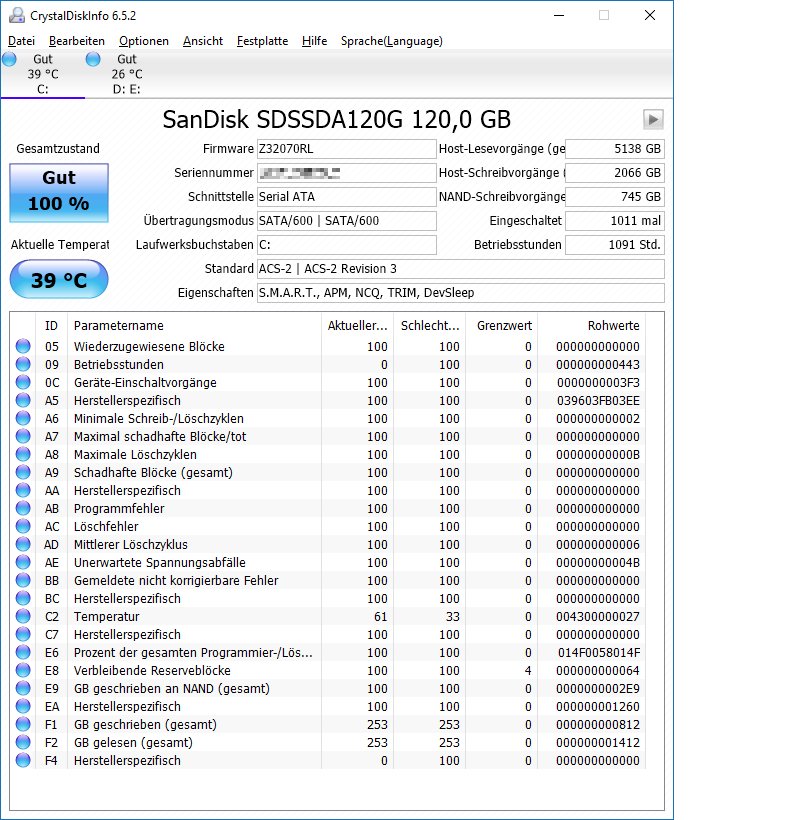Click the CrystalDiskInfo title bar icon

(x=17, y=15)
